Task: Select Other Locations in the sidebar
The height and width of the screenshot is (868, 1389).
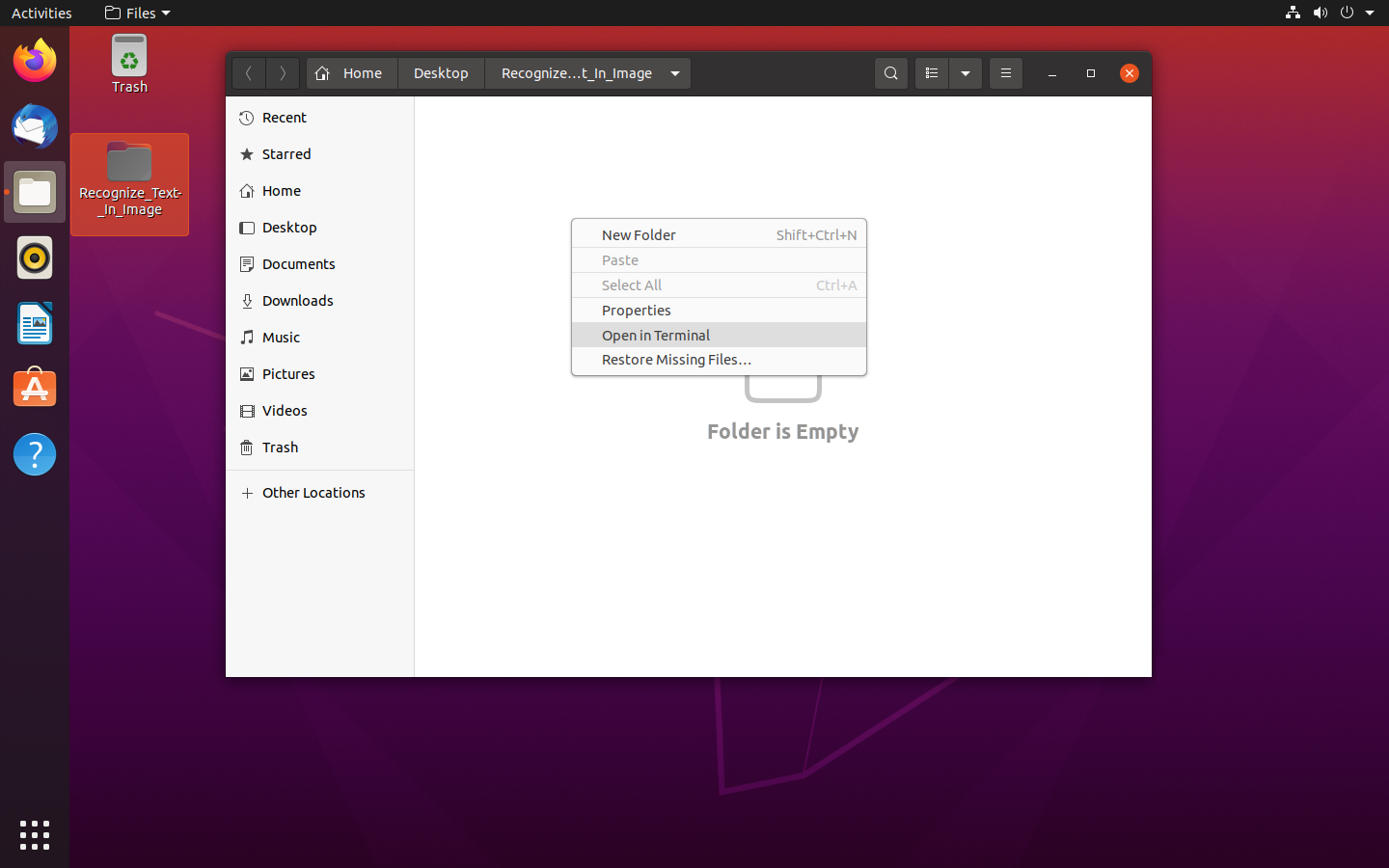Action: 313,493
